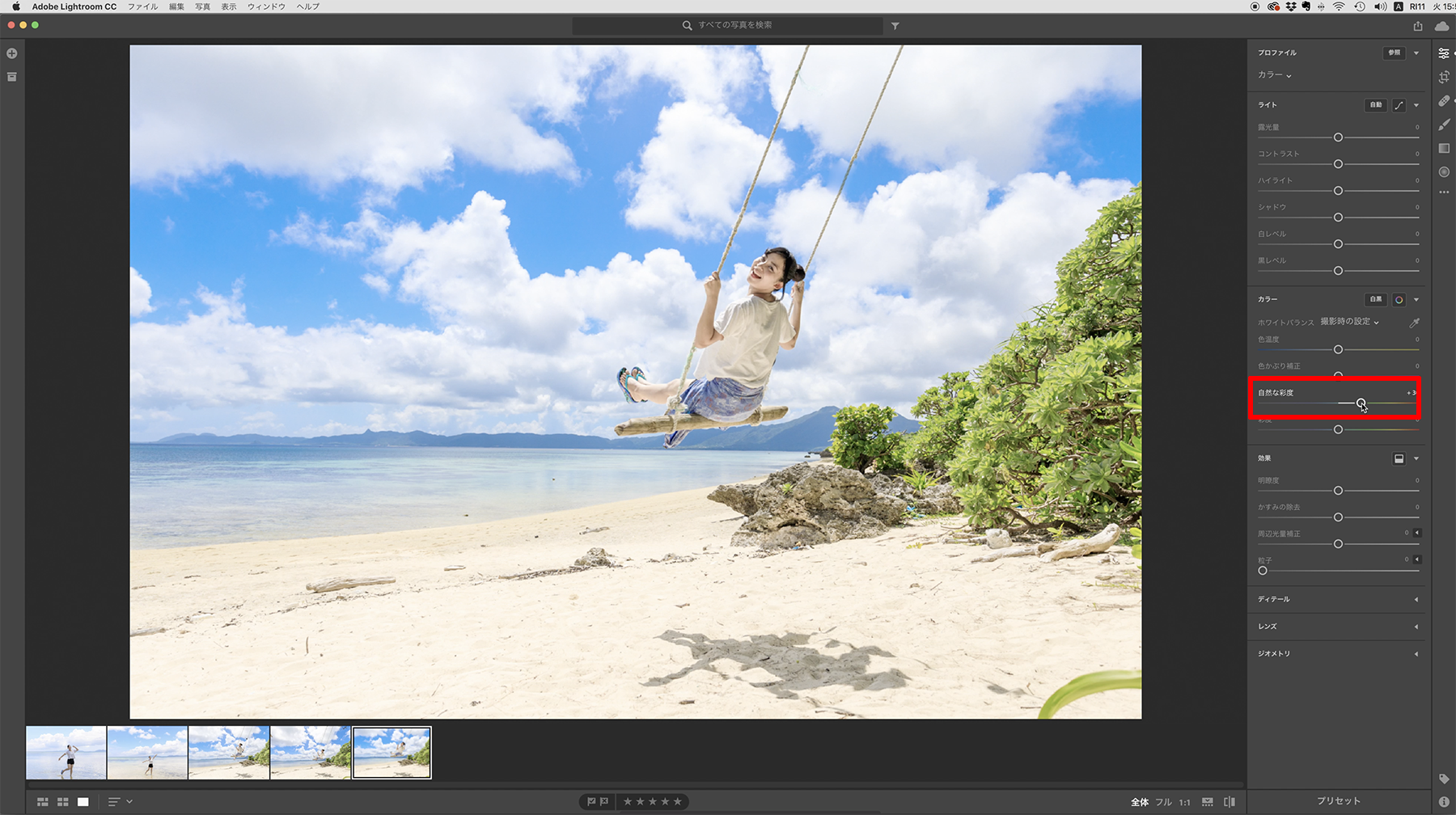Image resolution: width=1456 pixels, height=815 pixels.
Task: Flag the photo as a pick
Action: click(x=591, y=802)
